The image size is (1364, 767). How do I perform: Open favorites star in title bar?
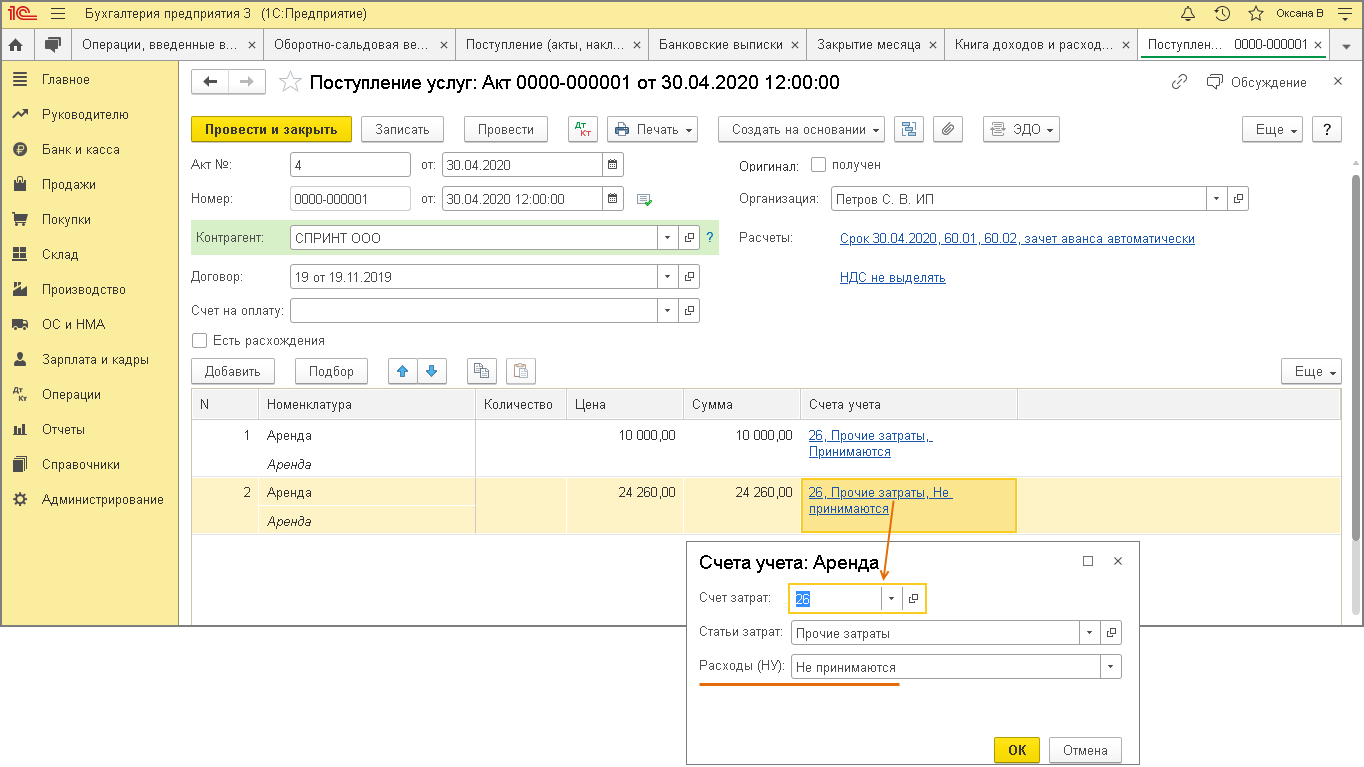[x=1255, y=14]
